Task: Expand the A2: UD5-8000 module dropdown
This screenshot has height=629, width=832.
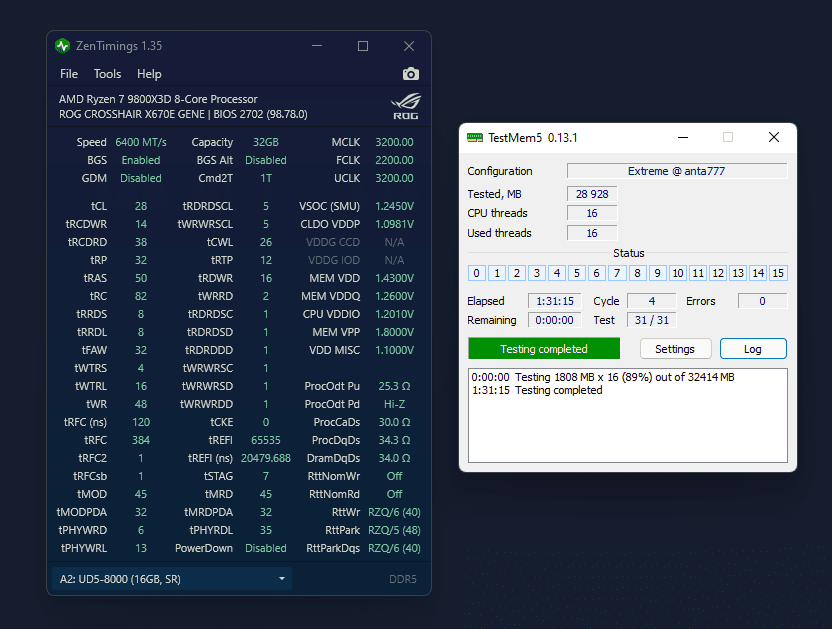Action: [171, 579]
